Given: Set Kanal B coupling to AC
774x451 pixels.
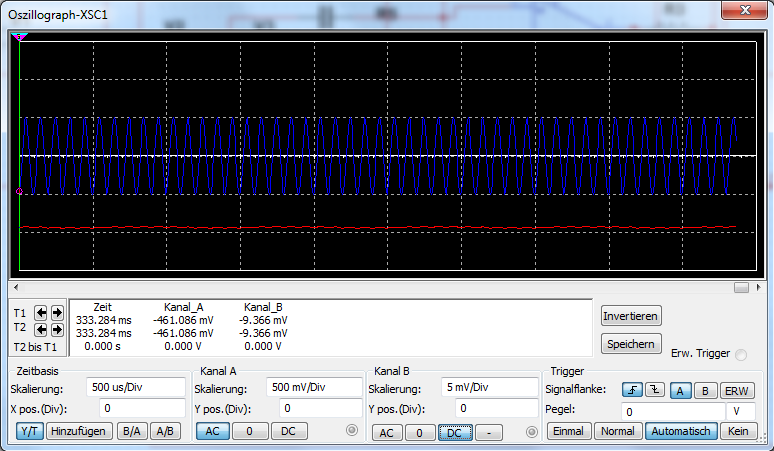Looking at the screenshot, I should pos(387,433).
